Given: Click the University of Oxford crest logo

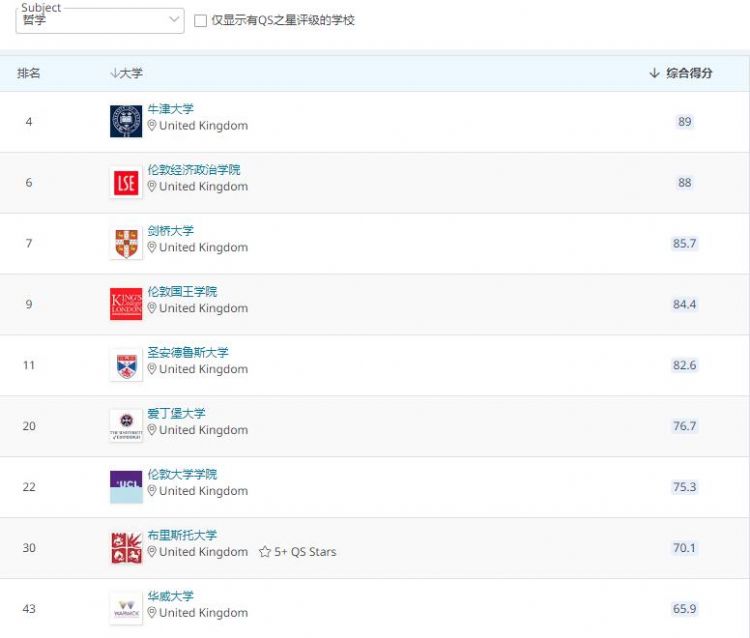Looking at the screenshot, I should (x=126, y=121).
